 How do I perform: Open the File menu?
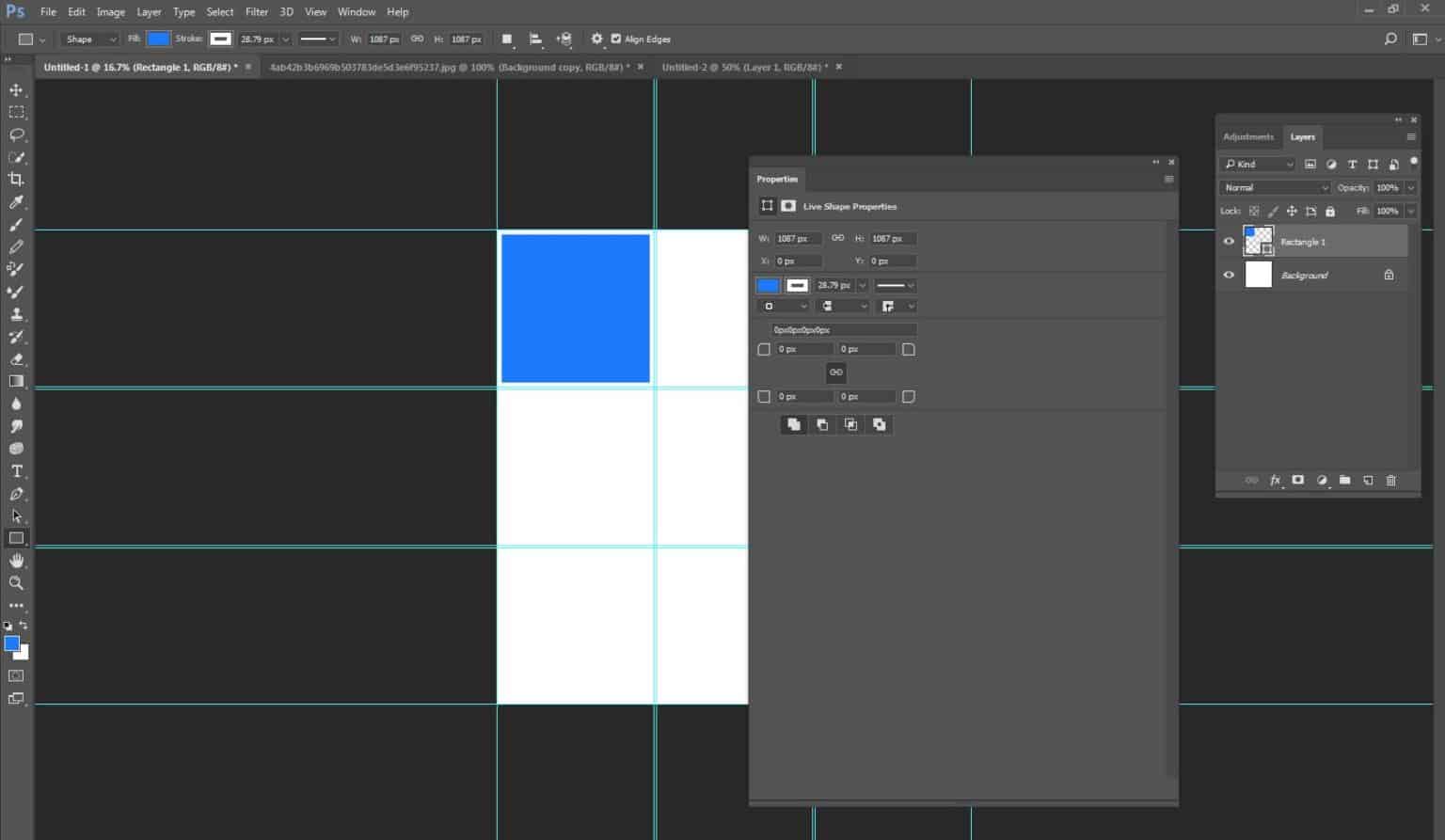(48, 11)
